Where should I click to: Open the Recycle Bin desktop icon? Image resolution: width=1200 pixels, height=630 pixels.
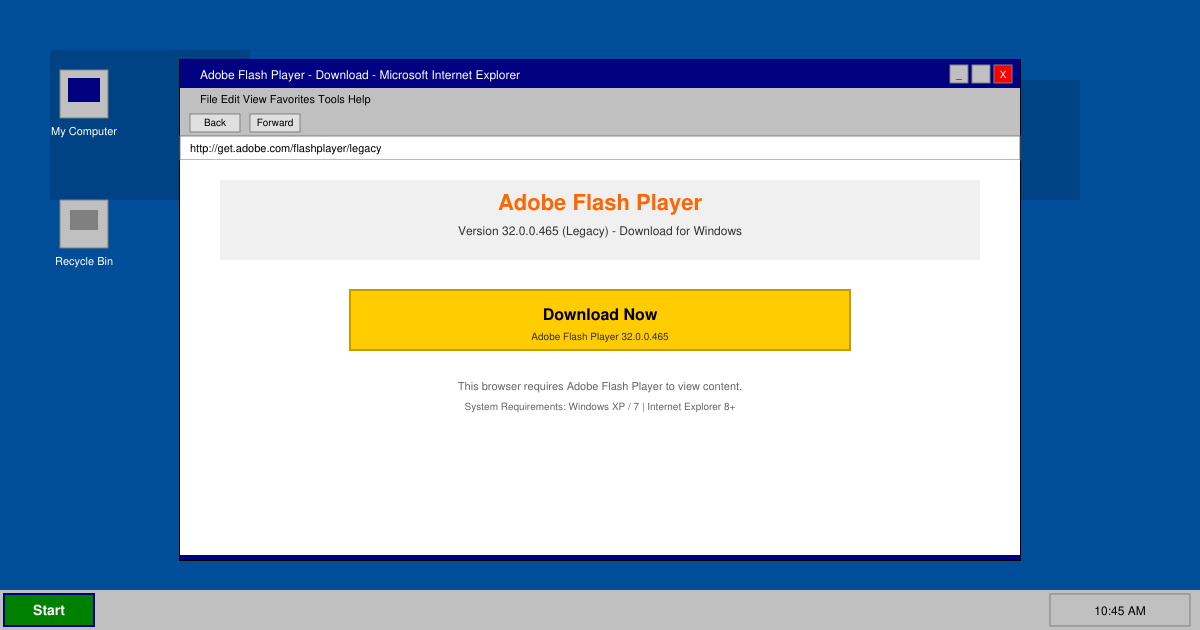click(84, 224)
